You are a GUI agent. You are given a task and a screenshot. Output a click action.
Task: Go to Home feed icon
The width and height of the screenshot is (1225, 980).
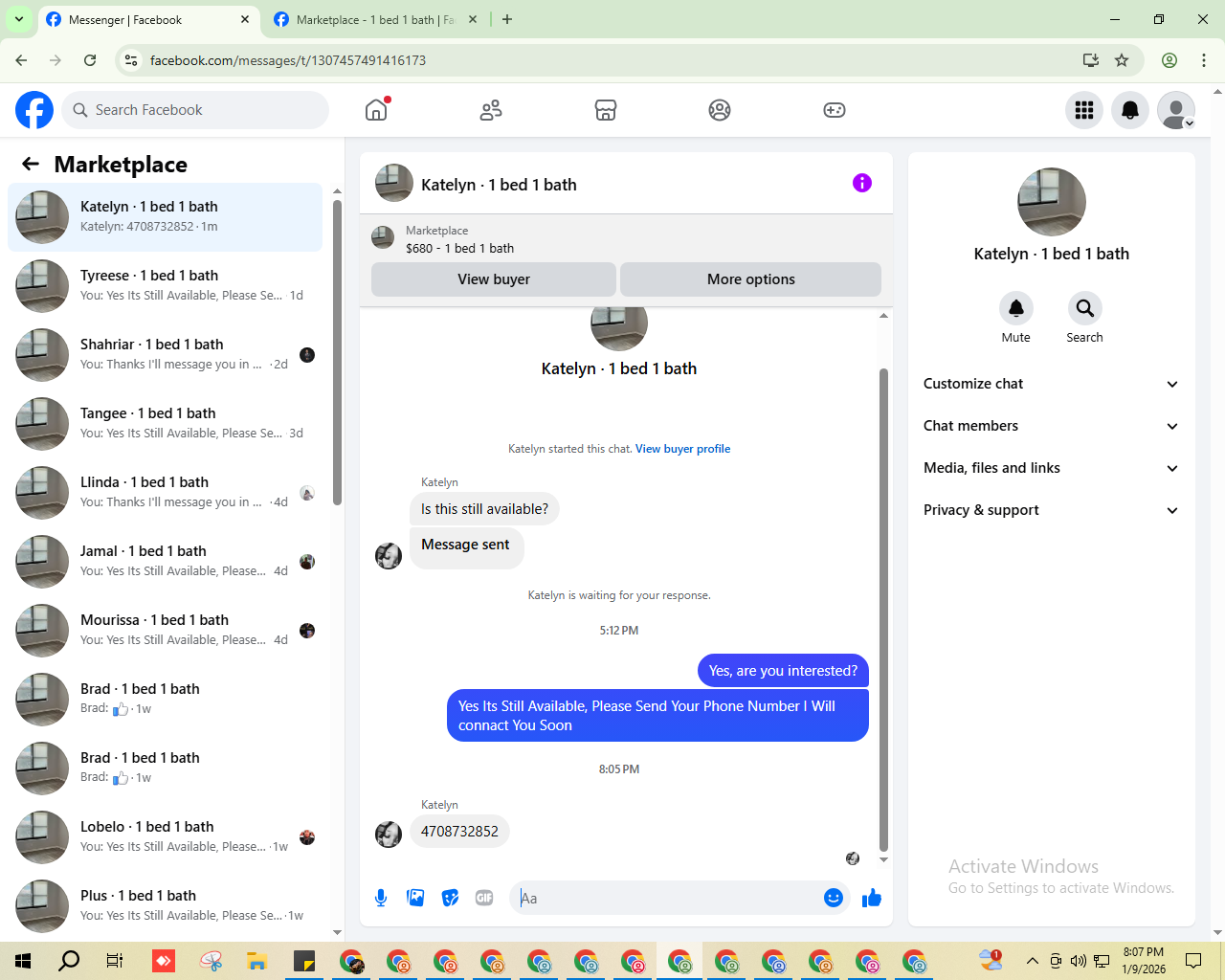376,110
